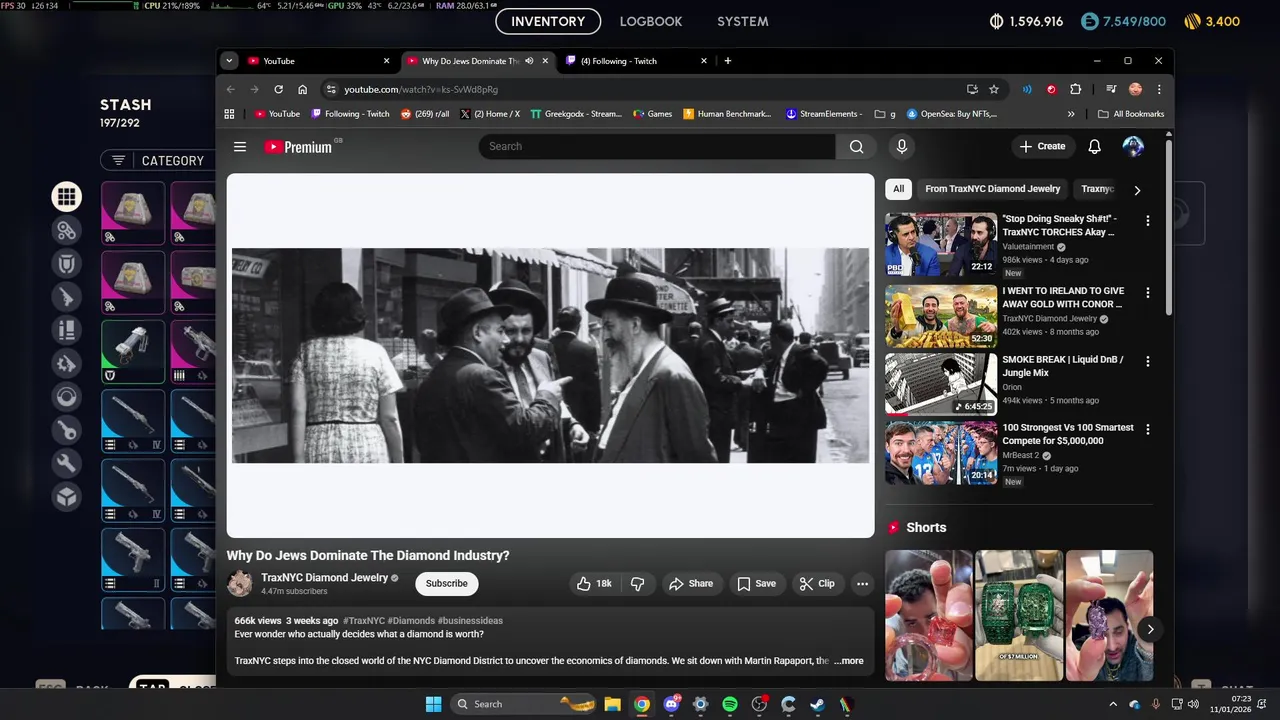Select the All filter chip
1280x720 pixels.
pos(898,189)
